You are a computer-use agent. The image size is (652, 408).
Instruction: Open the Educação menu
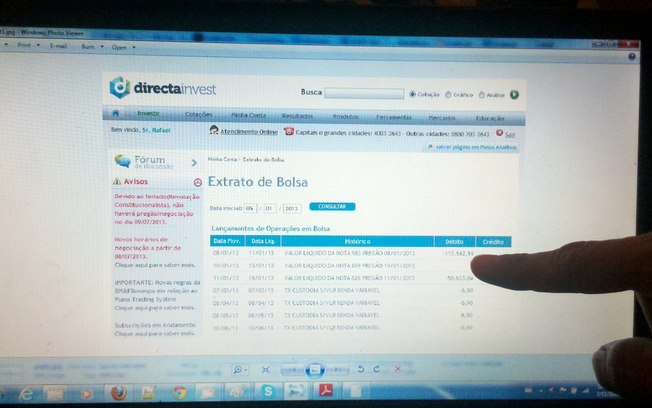[x=490, y=119]
